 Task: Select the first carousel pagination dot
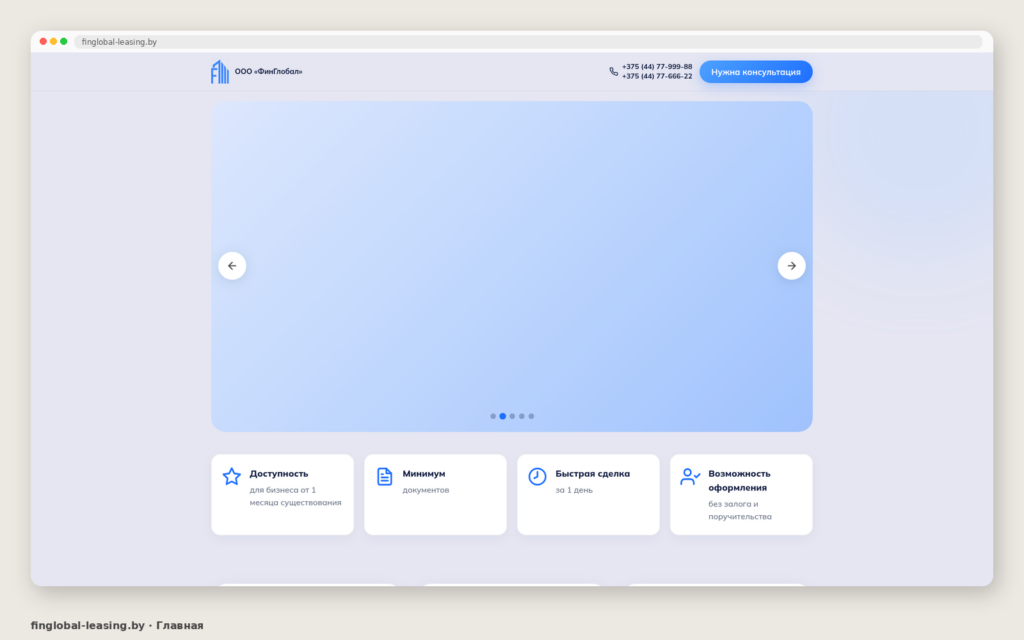pos(493,416)
